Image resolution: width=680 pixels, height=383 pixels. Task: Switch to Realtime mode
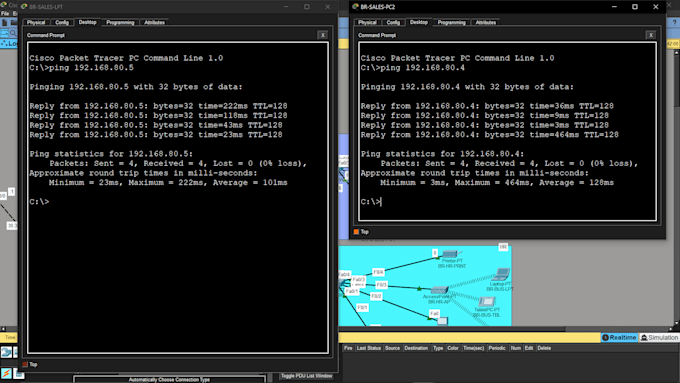click(x=619, y=337)
